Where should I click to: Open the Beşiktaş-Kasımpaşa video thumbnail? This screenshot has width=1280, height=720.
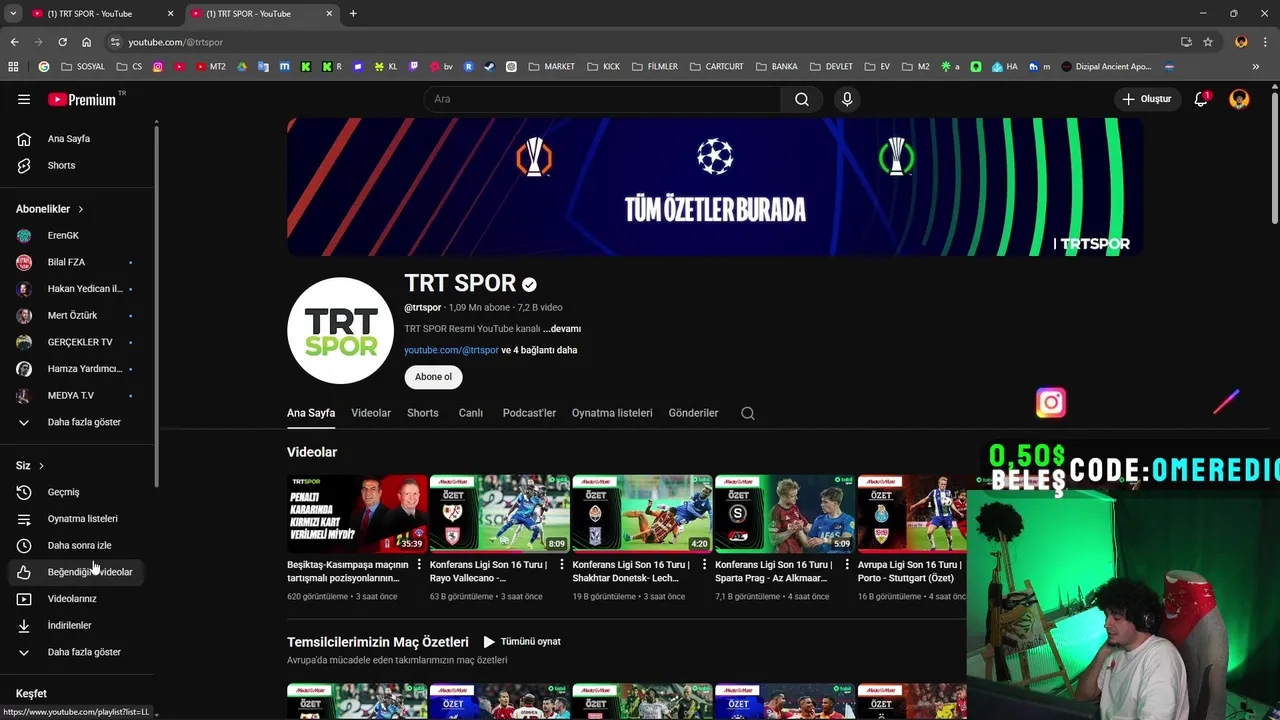357,514
